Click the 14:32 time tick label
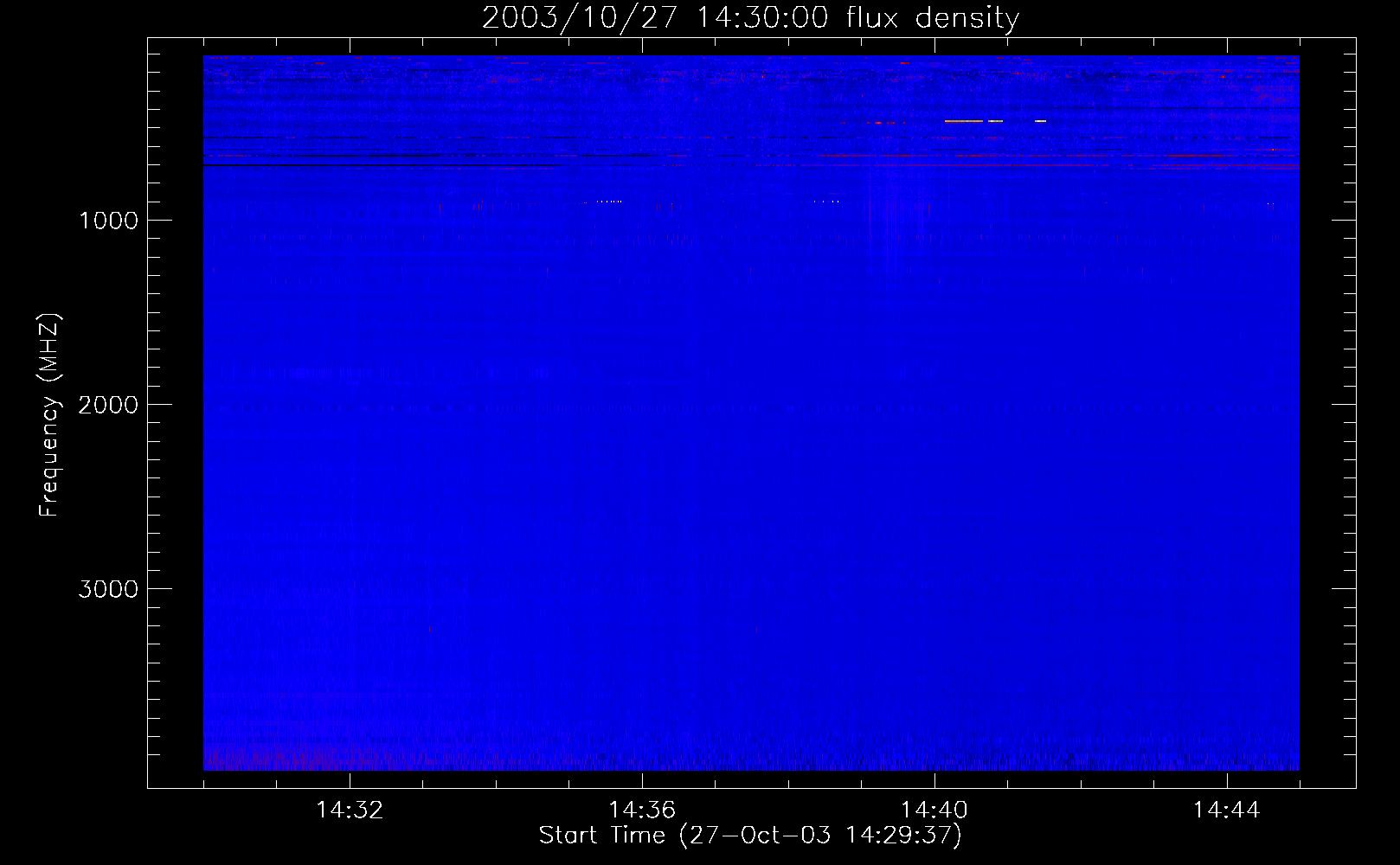 click(x=350, y=810)
